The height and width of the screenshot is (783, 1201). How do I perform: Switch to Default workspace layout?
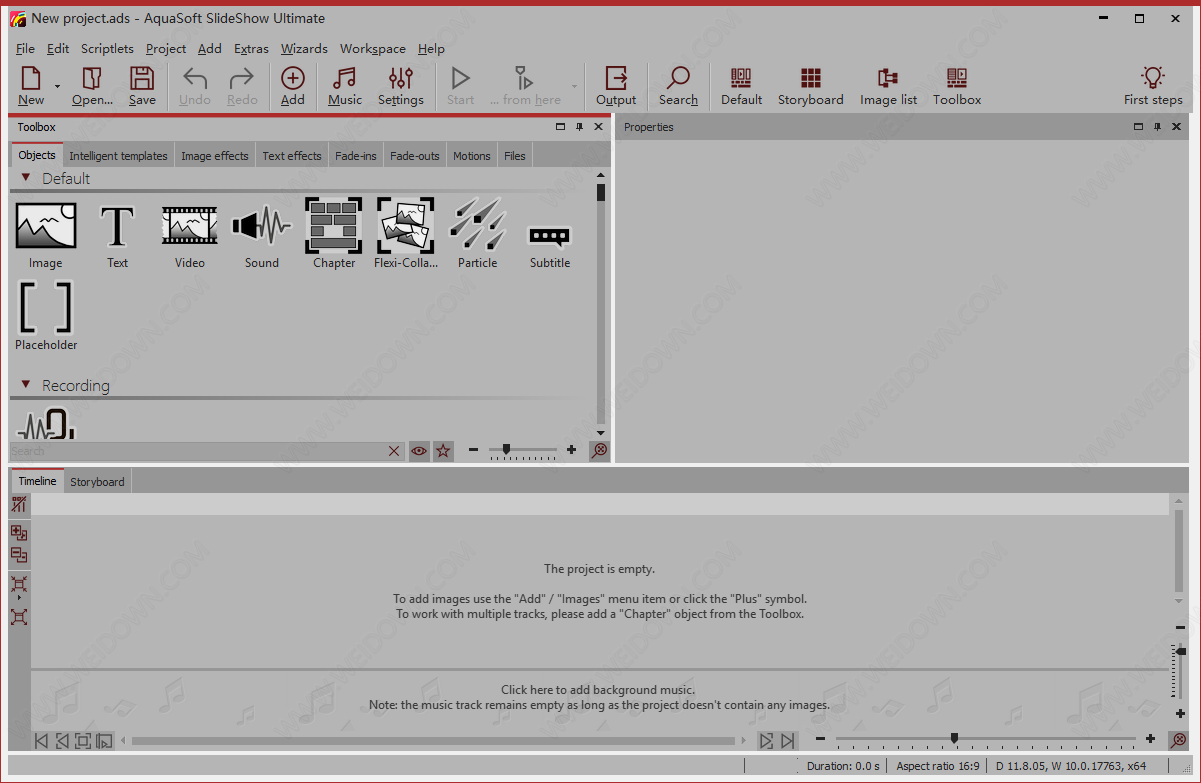pyautogui.click(x=741, y=86)
